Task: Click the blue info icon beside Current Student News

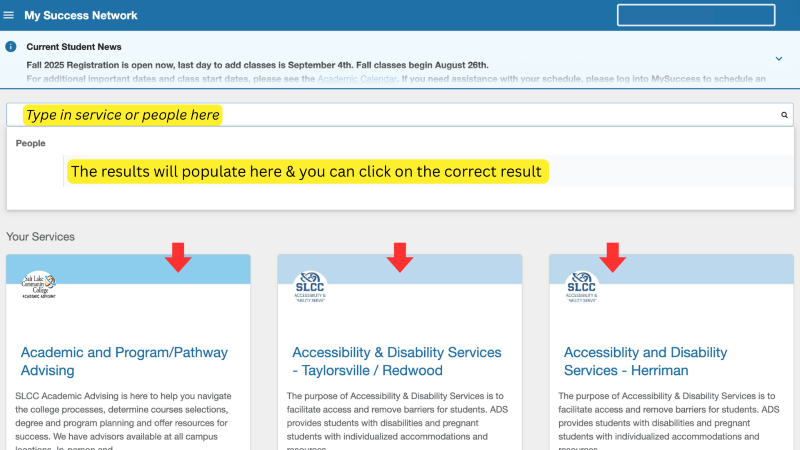Action: click(x=11, y=47)
